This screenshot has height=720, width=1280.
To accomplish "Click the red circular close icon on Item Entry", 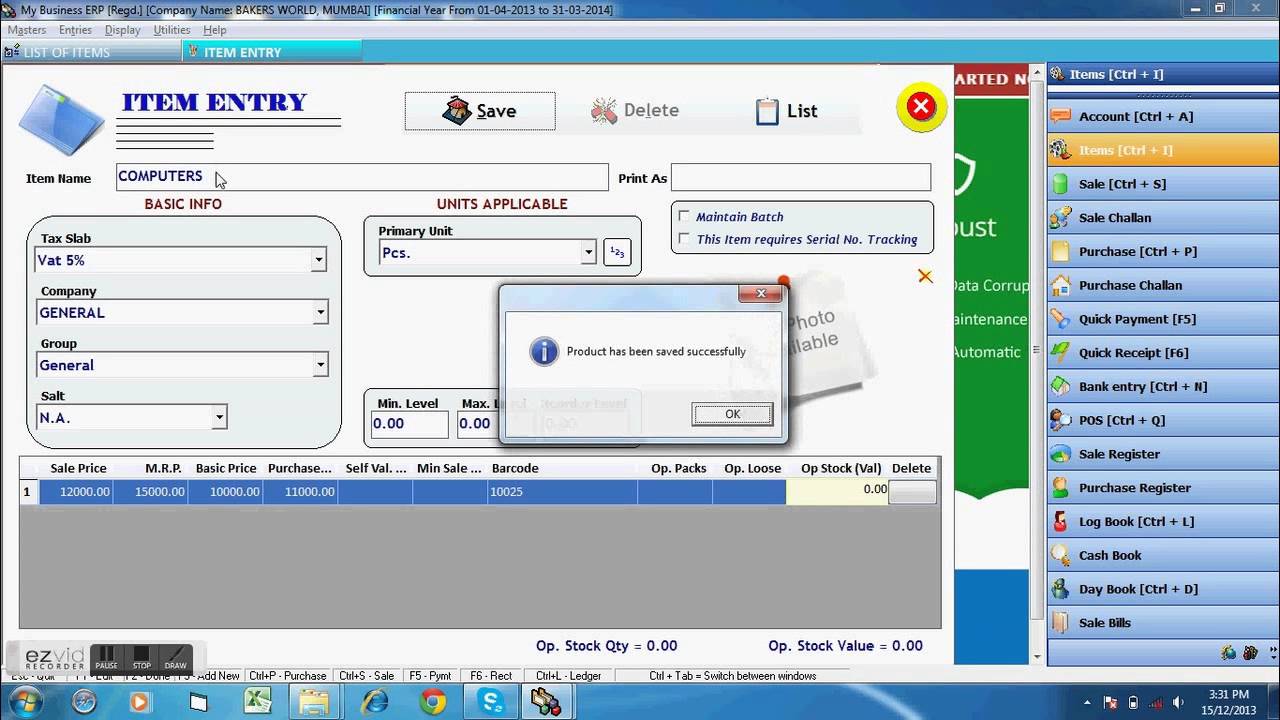I will 921,107.
